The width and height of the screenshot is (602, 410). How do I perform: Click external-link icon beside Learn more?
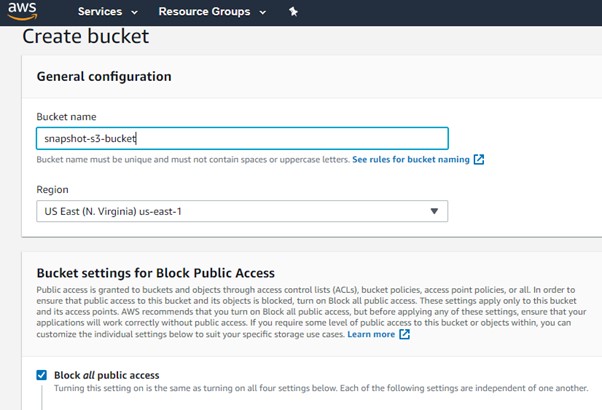(404, 334)
